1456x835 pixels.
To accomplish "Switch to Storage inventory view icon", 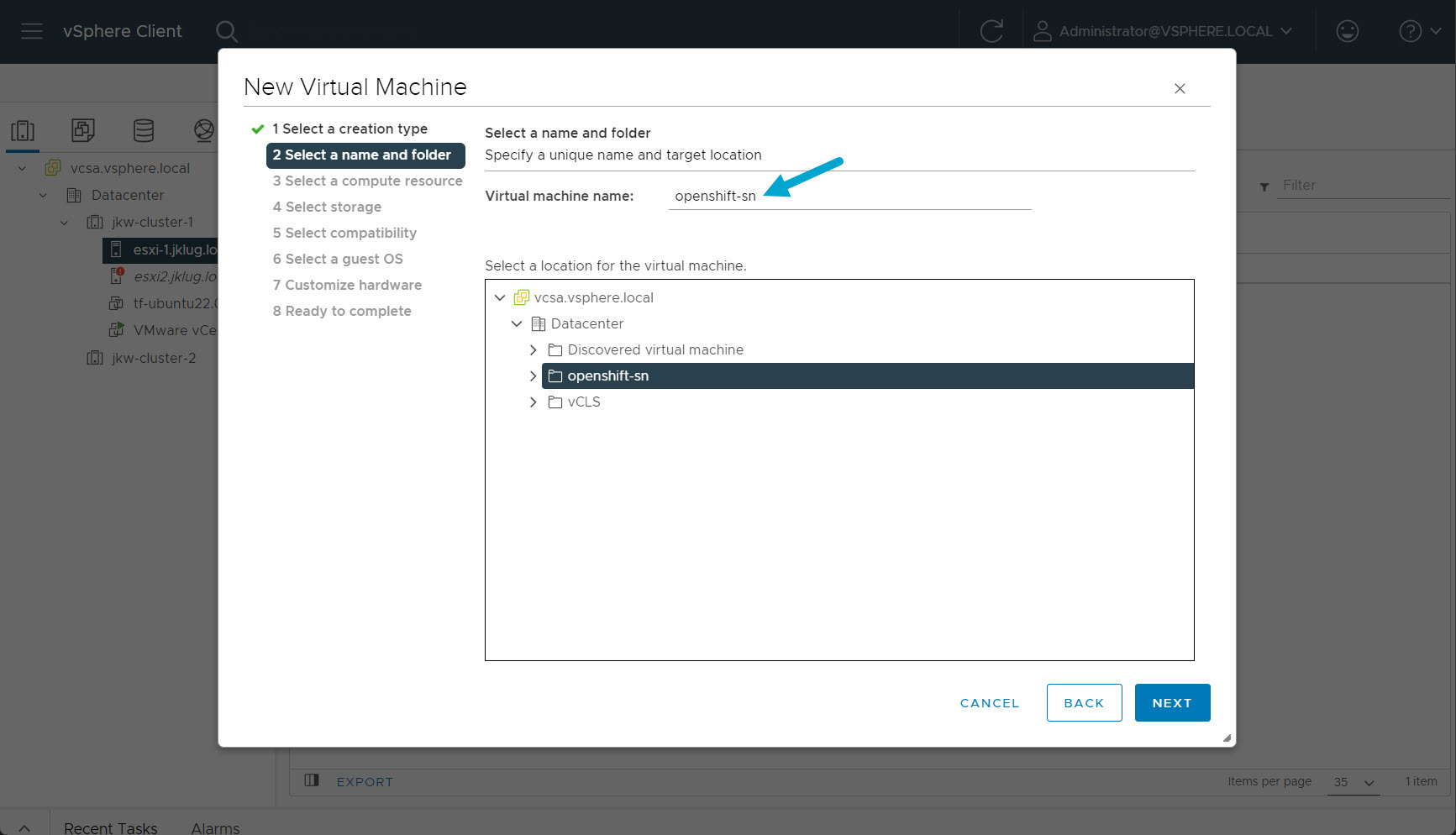I will [x=144, y=130].
